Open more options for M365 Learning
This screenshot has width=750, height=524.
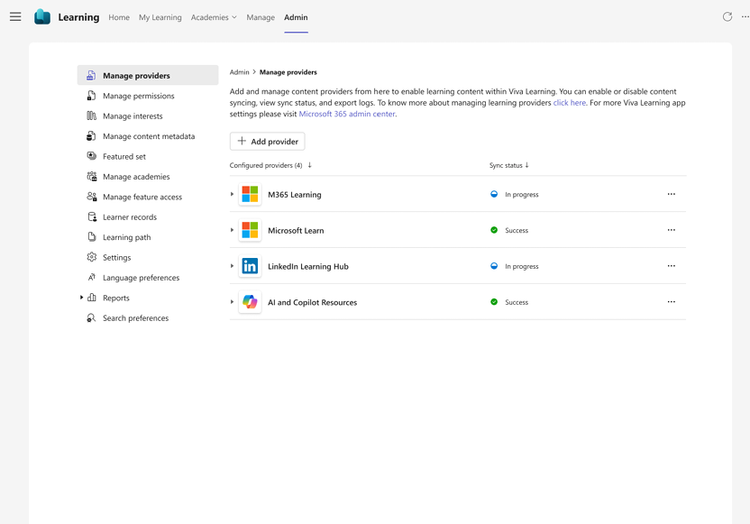pyautogui.click(x=671, y=194)
